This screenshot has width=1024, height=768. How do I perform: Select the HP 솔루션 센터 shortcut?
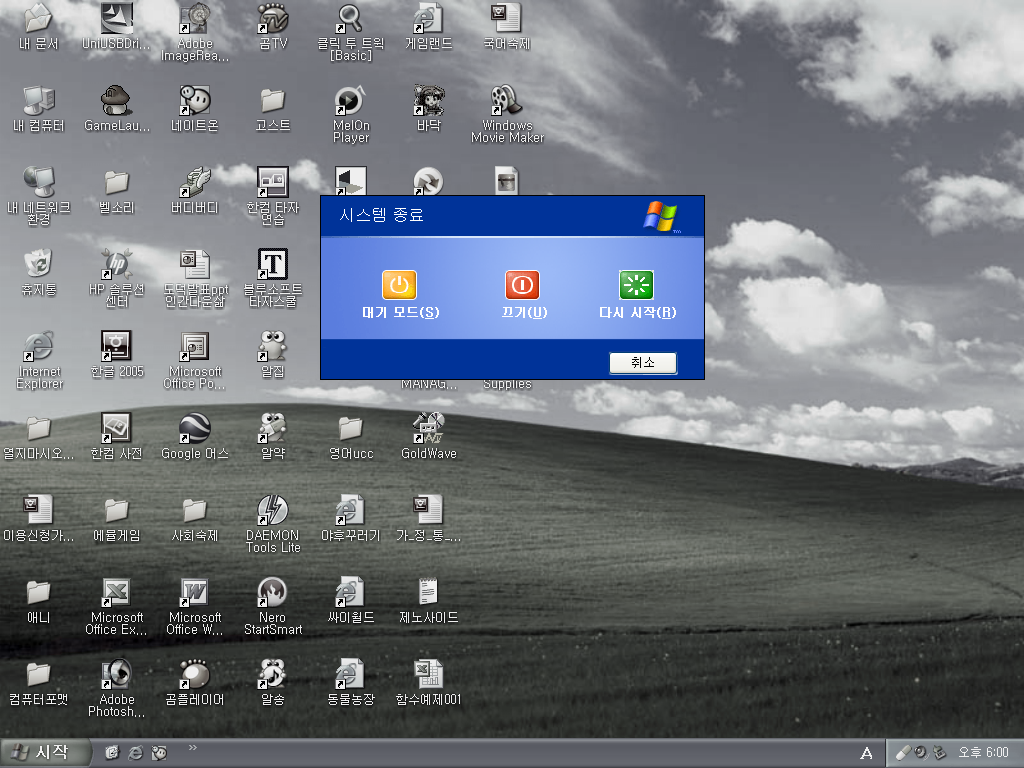pyautogui.click(x=116, y=279)
